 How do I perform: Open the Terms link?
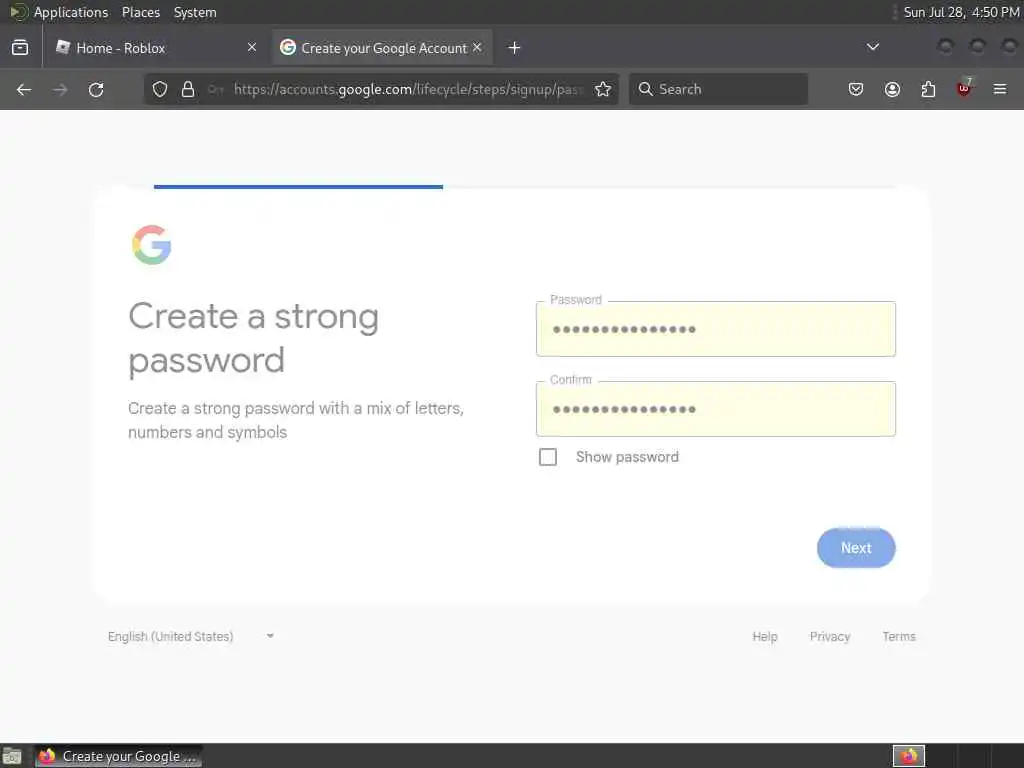(x=899, y=636)
